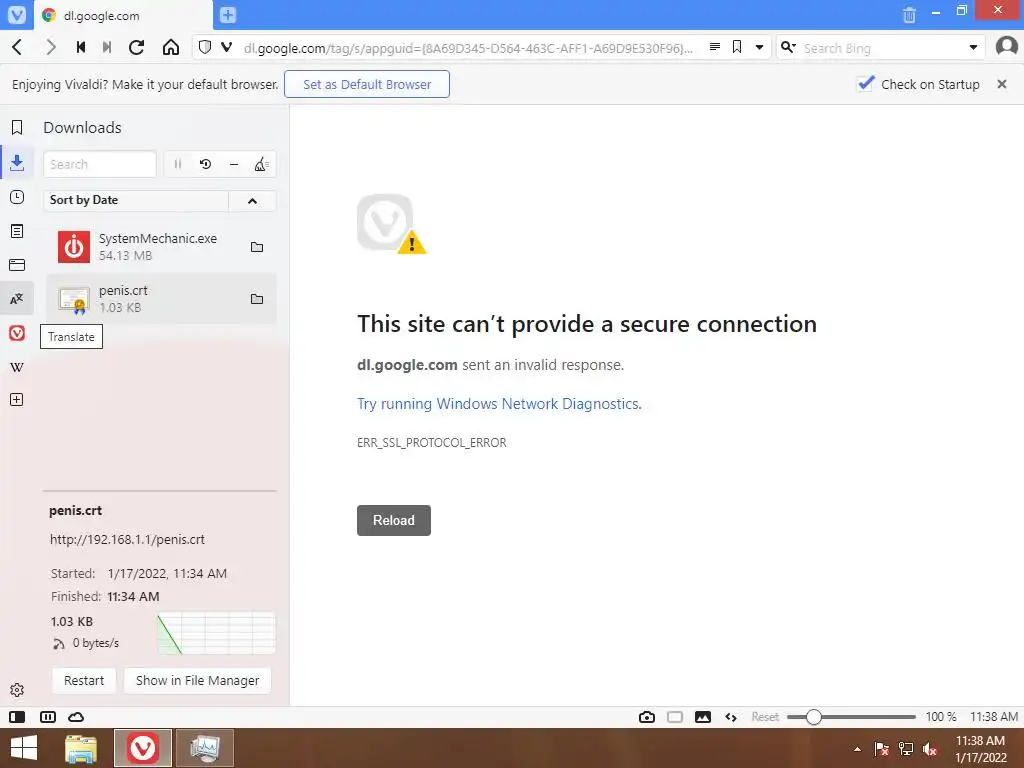Reset the page zoom

[765, 717]
